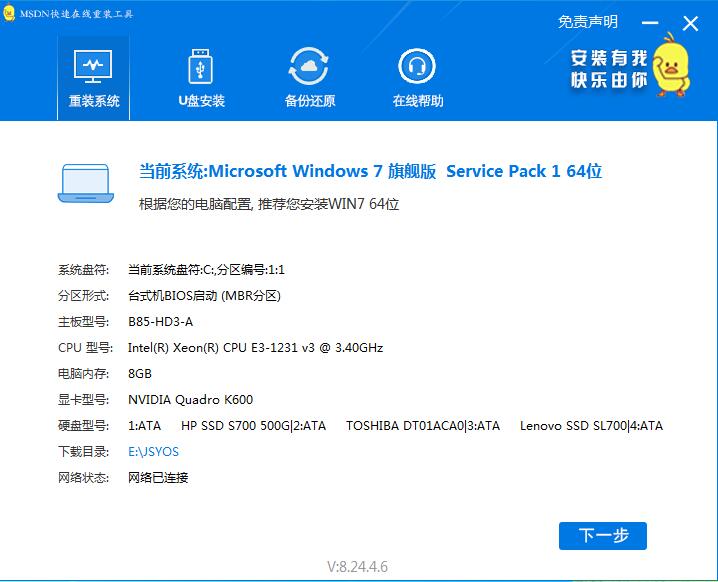Click the yellow duck mascot
The width and height of the screenshot is (718, 582).
pyautogui.click(x=671, y=64)
